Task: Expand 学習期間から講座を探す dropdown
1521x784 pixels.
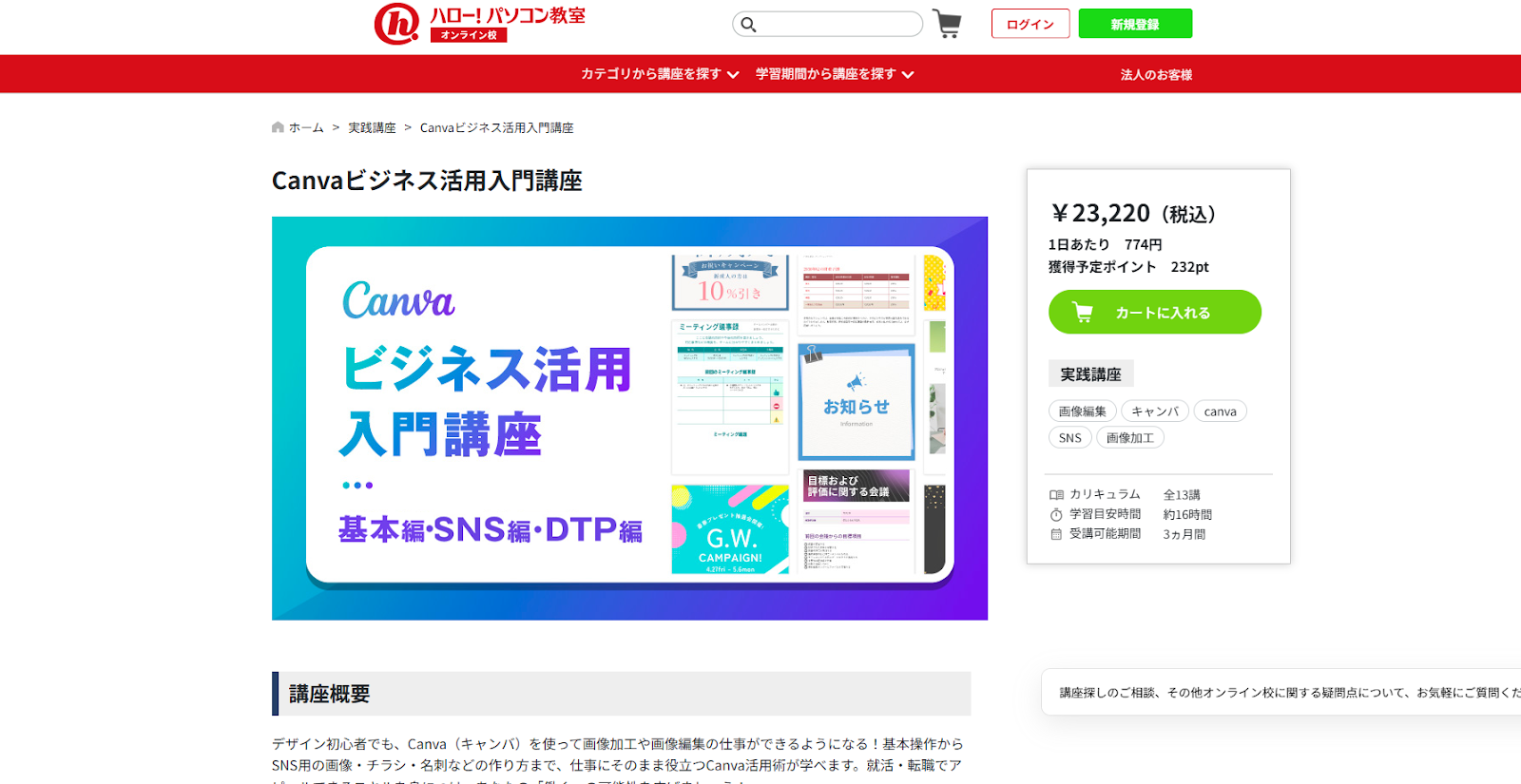Action: [835, 74]
